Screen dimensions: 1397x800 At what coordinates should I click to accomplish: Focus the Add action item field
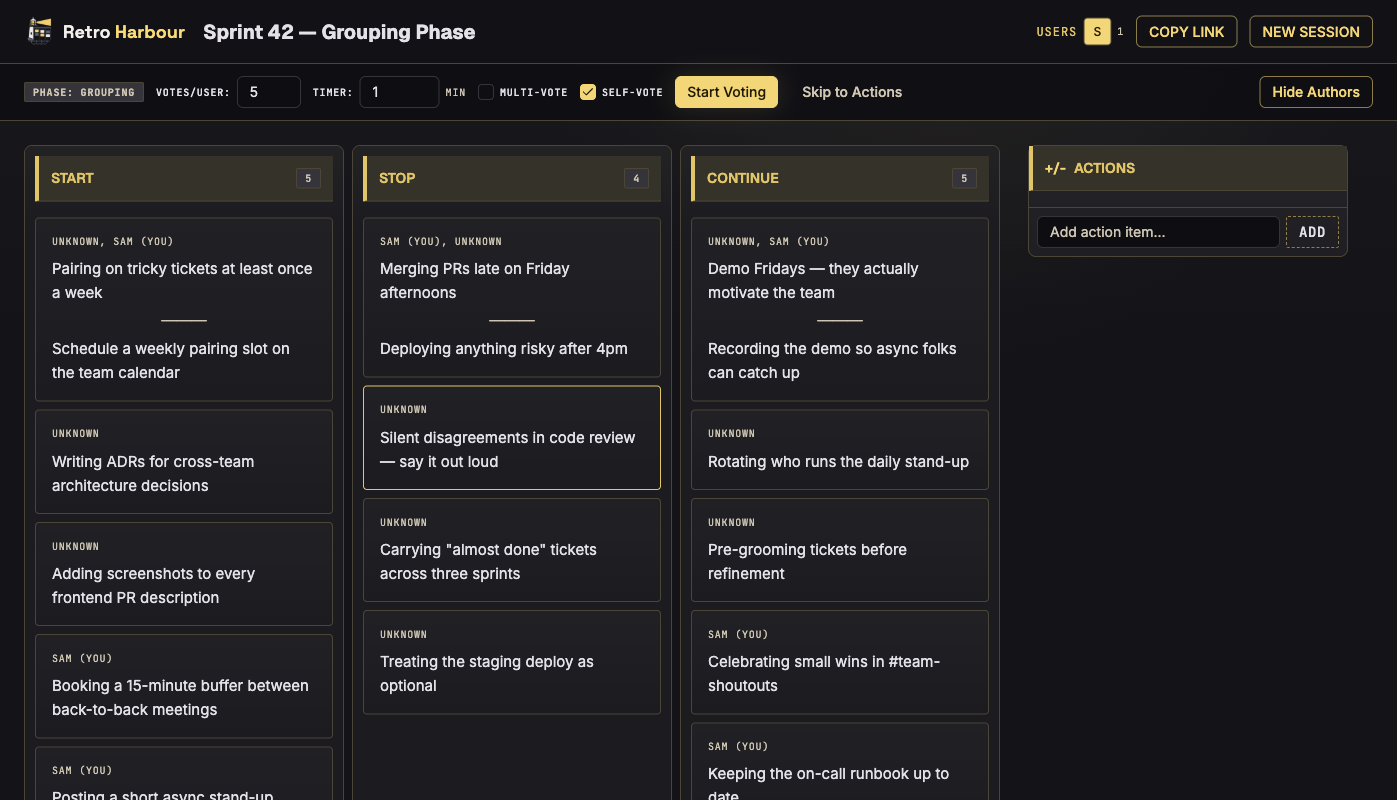click(x=1158, y=232)
